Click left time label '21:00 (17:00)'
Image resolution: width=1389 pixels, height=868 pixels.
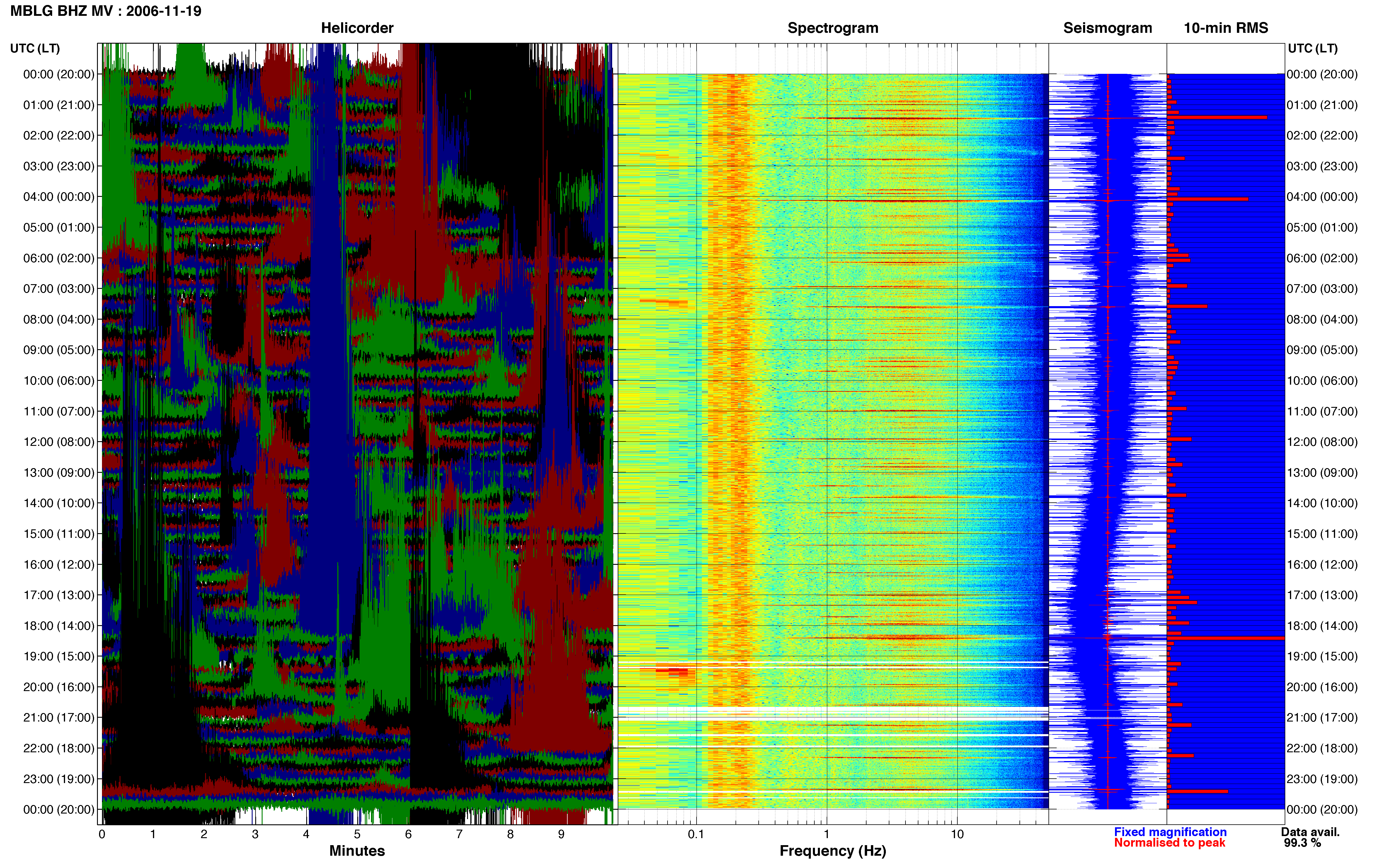(x=59, y=718)
